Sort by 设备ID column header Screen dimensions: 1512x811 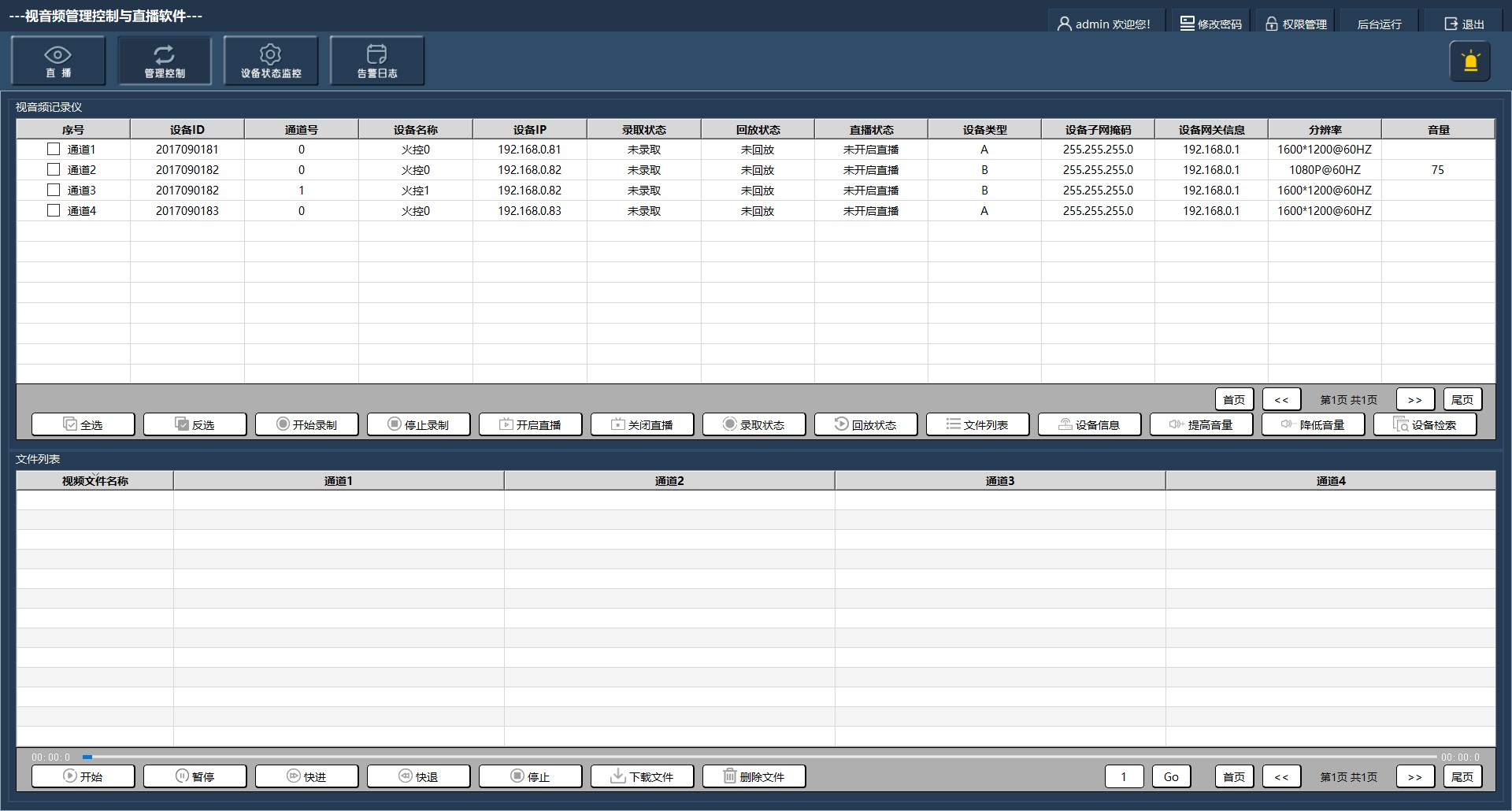coord(187,129)
